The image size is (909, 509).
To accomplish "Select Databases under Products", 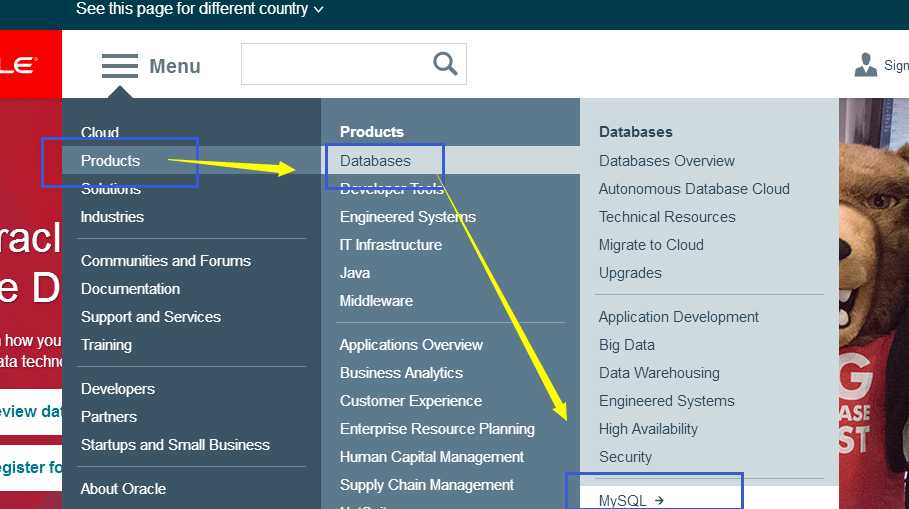I will (375, 161).
